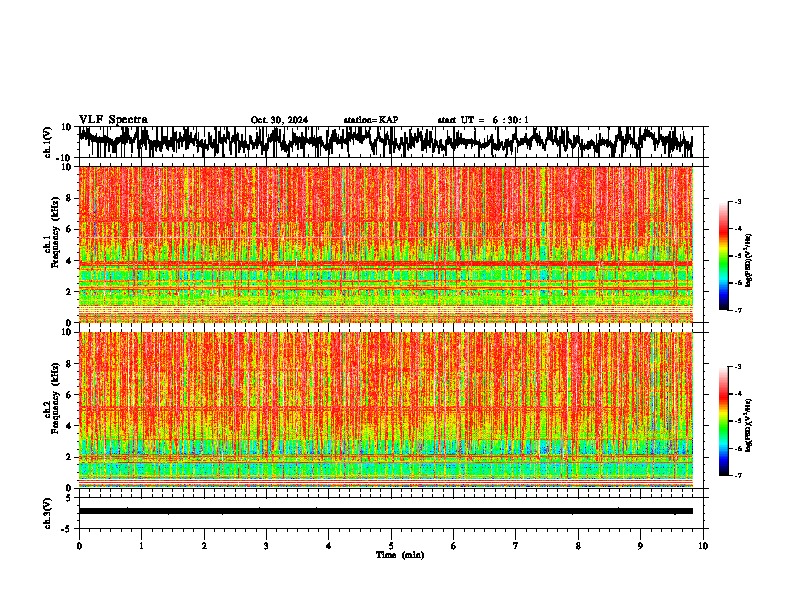Click the "VLF Spectra" title text
The image size is (792, 612).
[x=113, y=120]
